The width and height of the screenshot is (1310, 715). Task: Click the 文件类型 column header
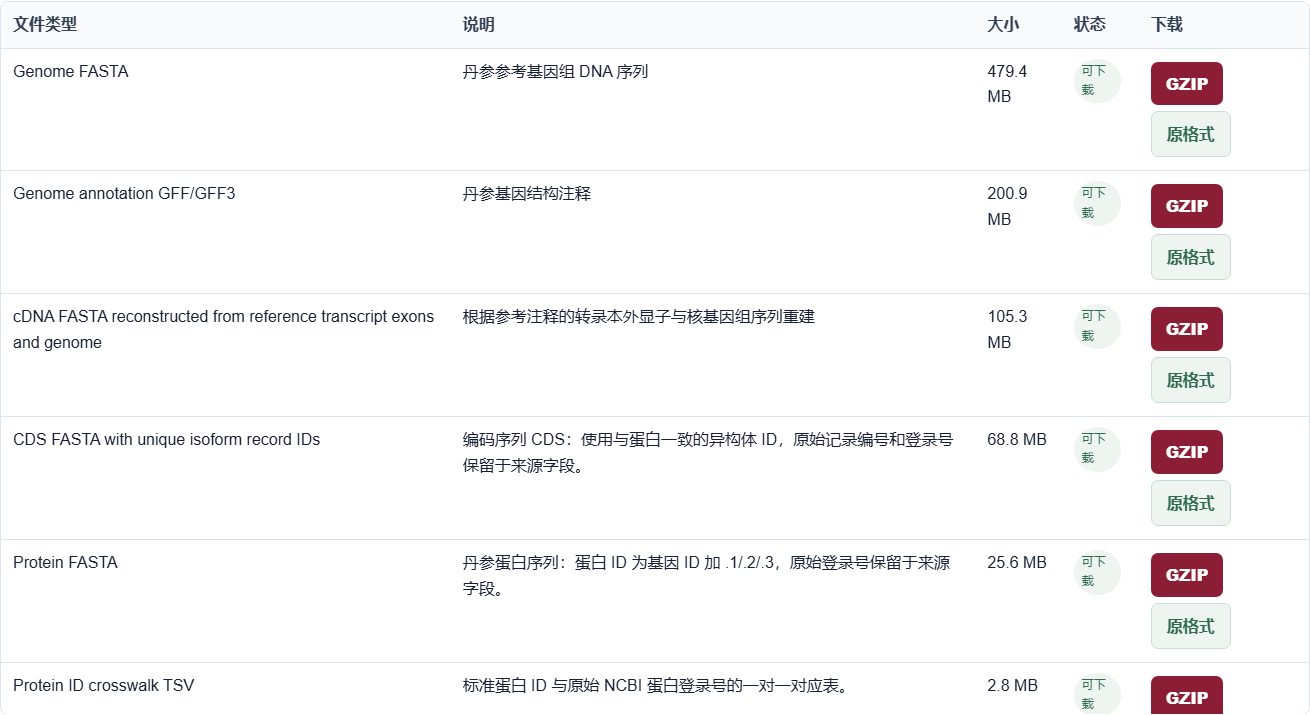(45, 24)
